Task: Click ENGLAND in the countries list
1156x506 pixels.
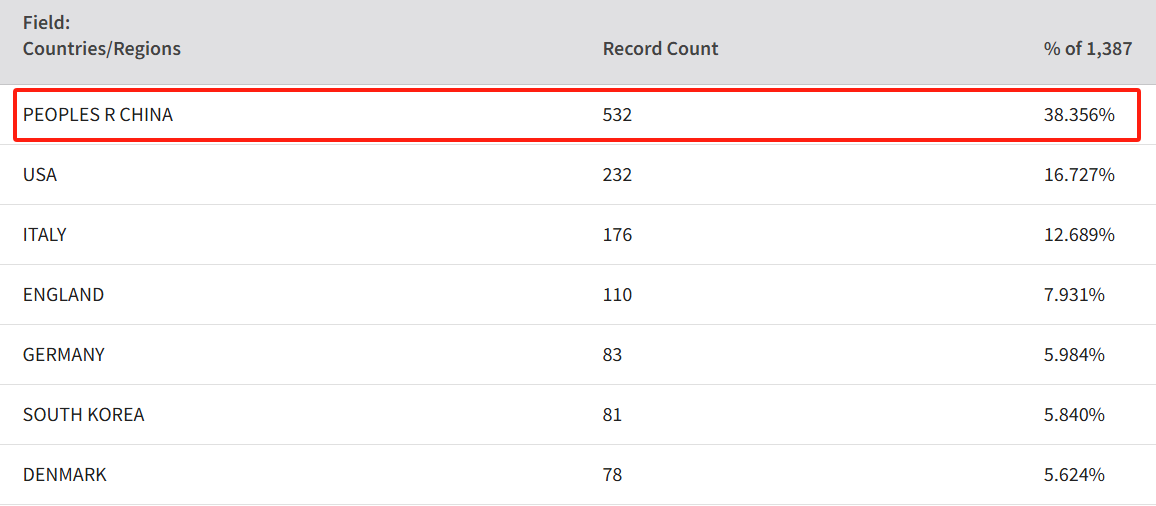Action: (x=63, y=295)
